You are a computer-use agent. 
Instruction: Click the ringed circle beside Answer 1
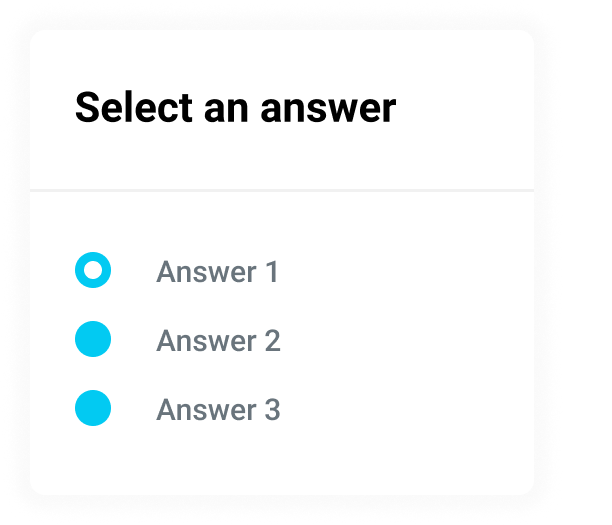point(93,270)
